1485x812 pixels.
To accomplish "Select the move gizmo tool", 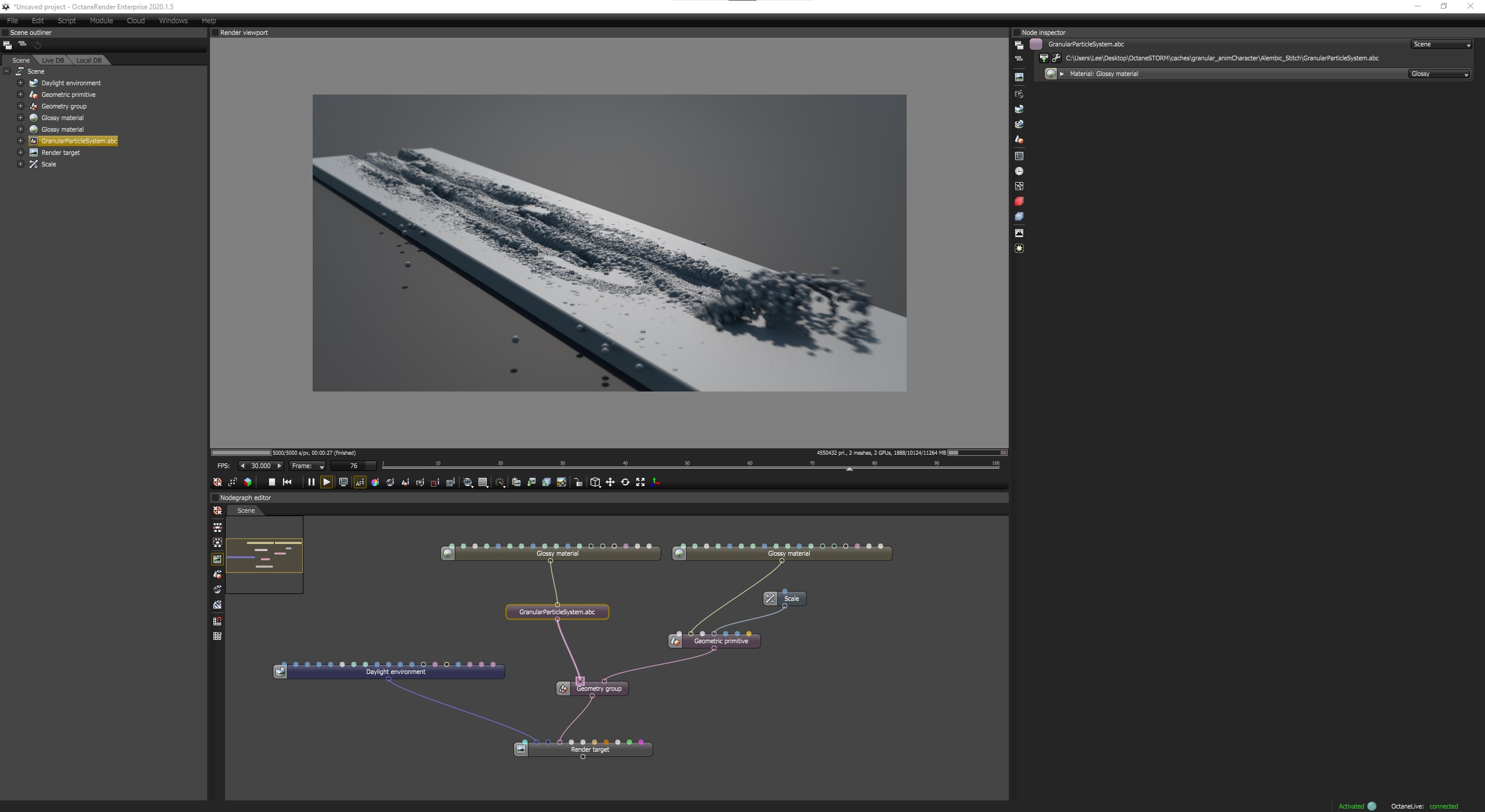I will (610, 482).
